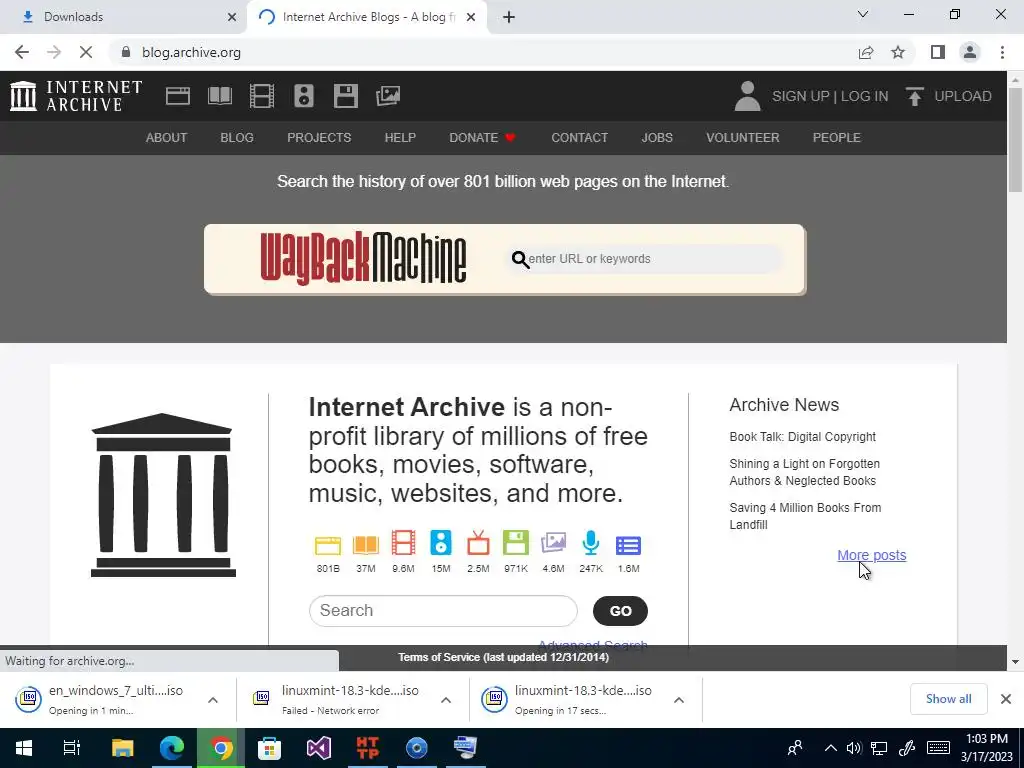Open the PROJECTS menu item
Image resolution: width=1024 pixels, height=768 pixels.
319,138
